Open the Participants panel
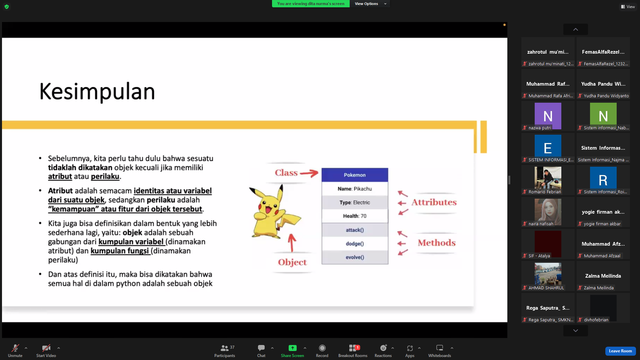640x360 pixels. (225, 350)
